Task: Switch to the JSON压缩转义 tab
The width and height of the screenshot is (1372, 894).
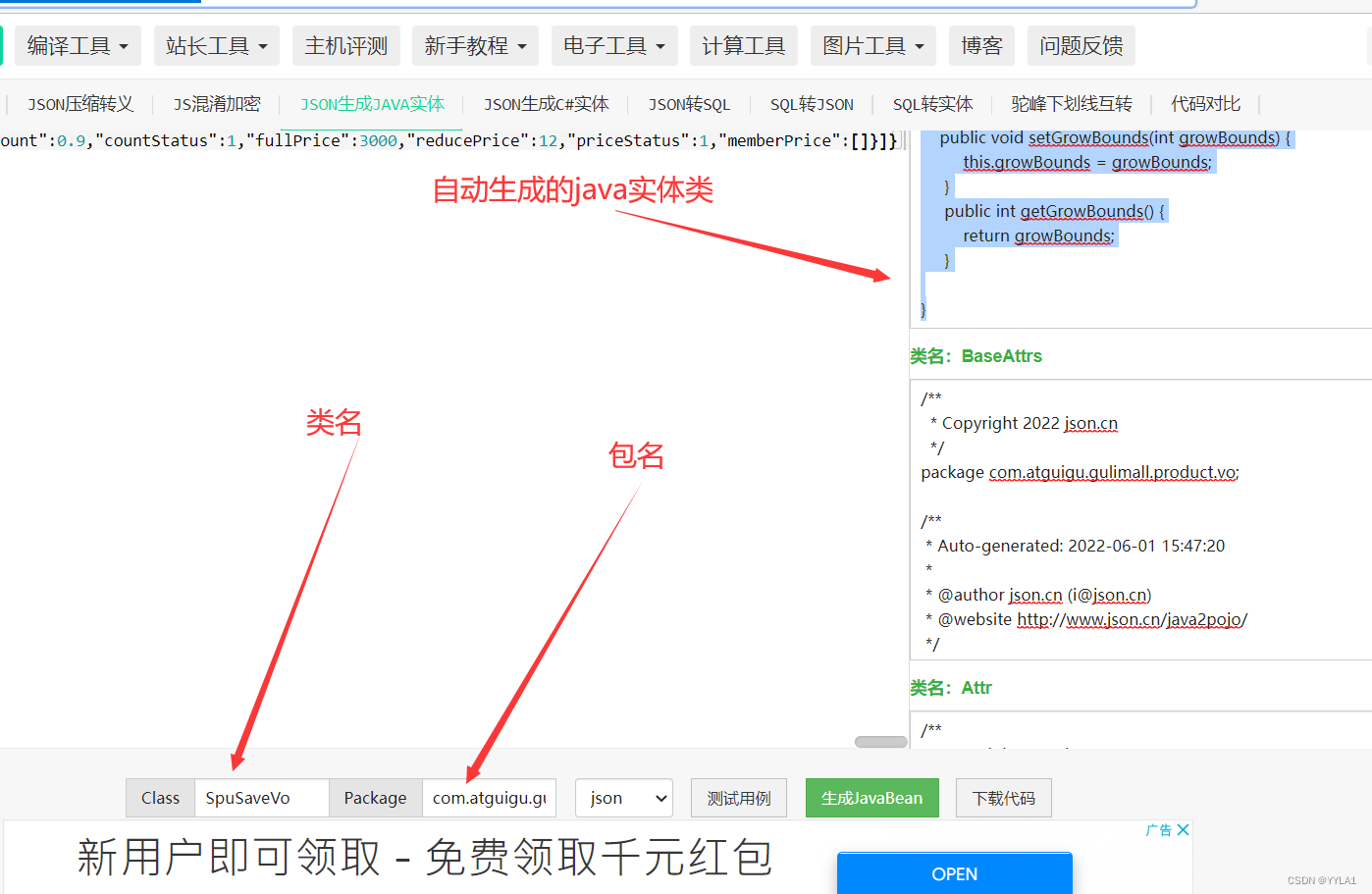Action: (x=80, y=104)
